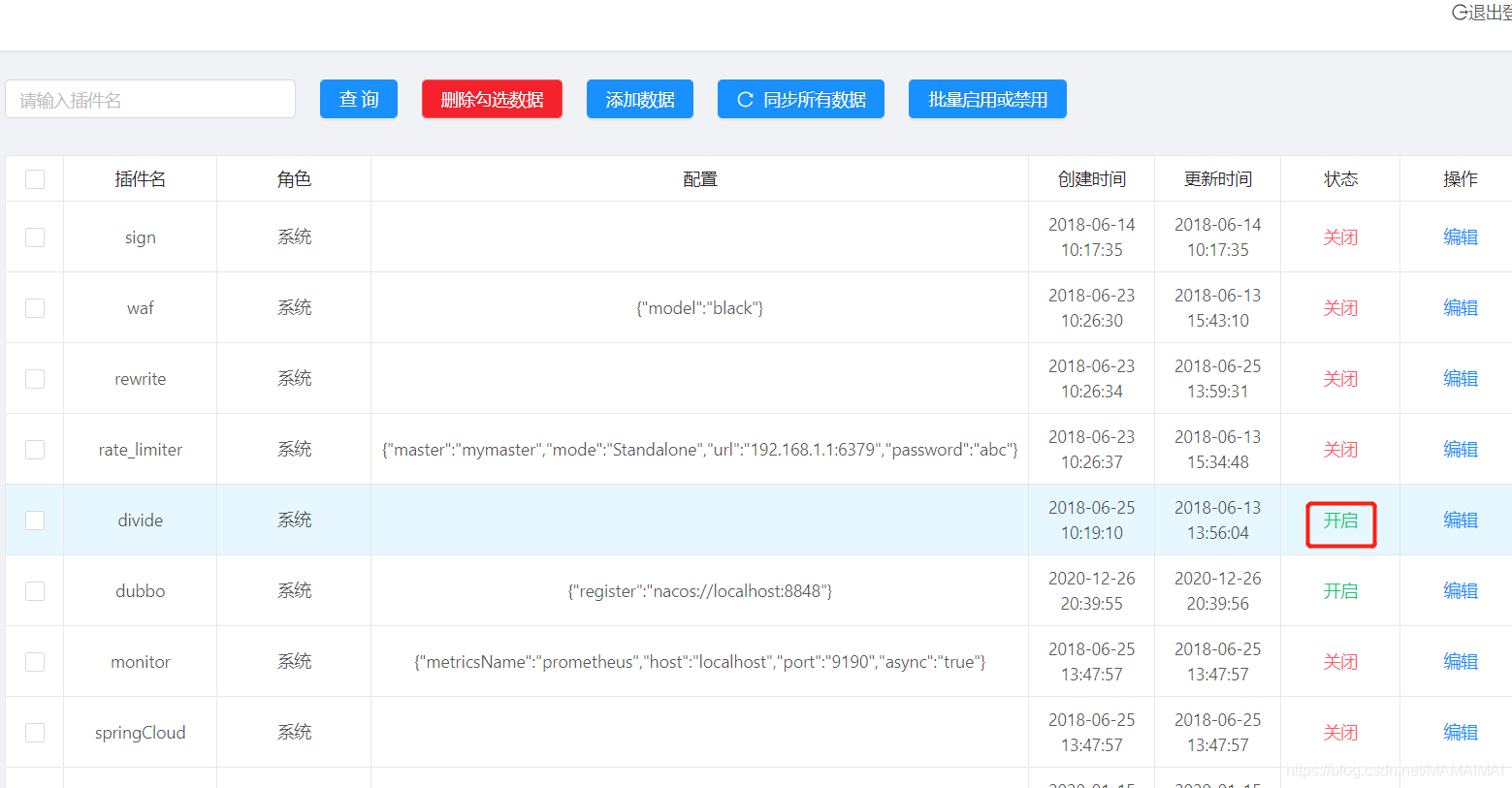Click the red 删除勾选数据 button
This screenshot has width=1512, height=788.
pyautogui.click(x=492, y=99)
